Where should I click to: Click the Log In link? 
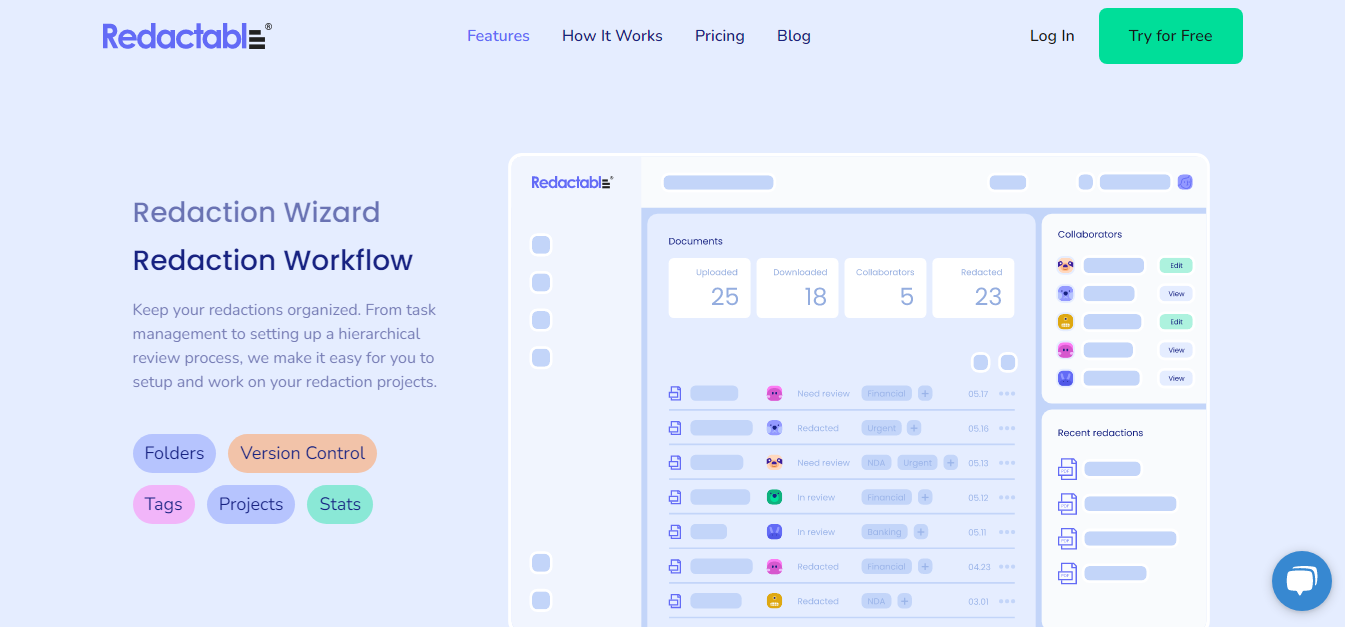[1052, 36]
